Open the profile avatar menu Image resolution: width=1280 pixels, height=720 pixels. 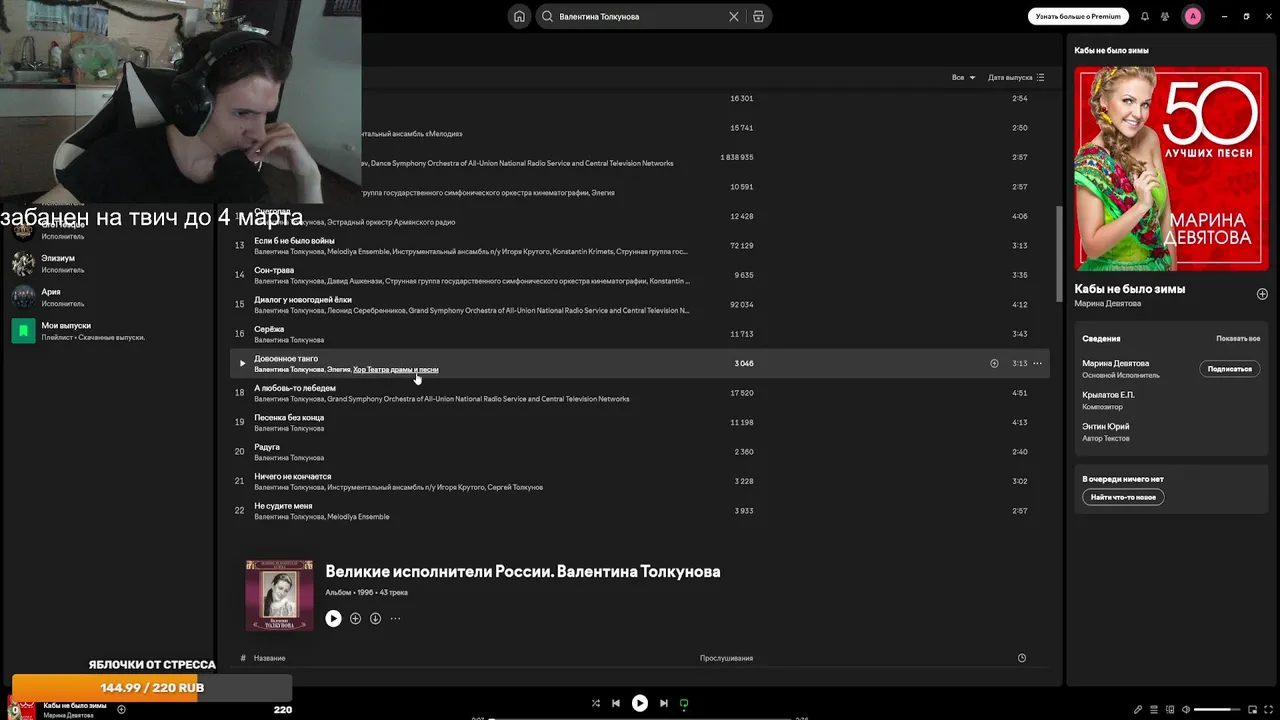1192,16
